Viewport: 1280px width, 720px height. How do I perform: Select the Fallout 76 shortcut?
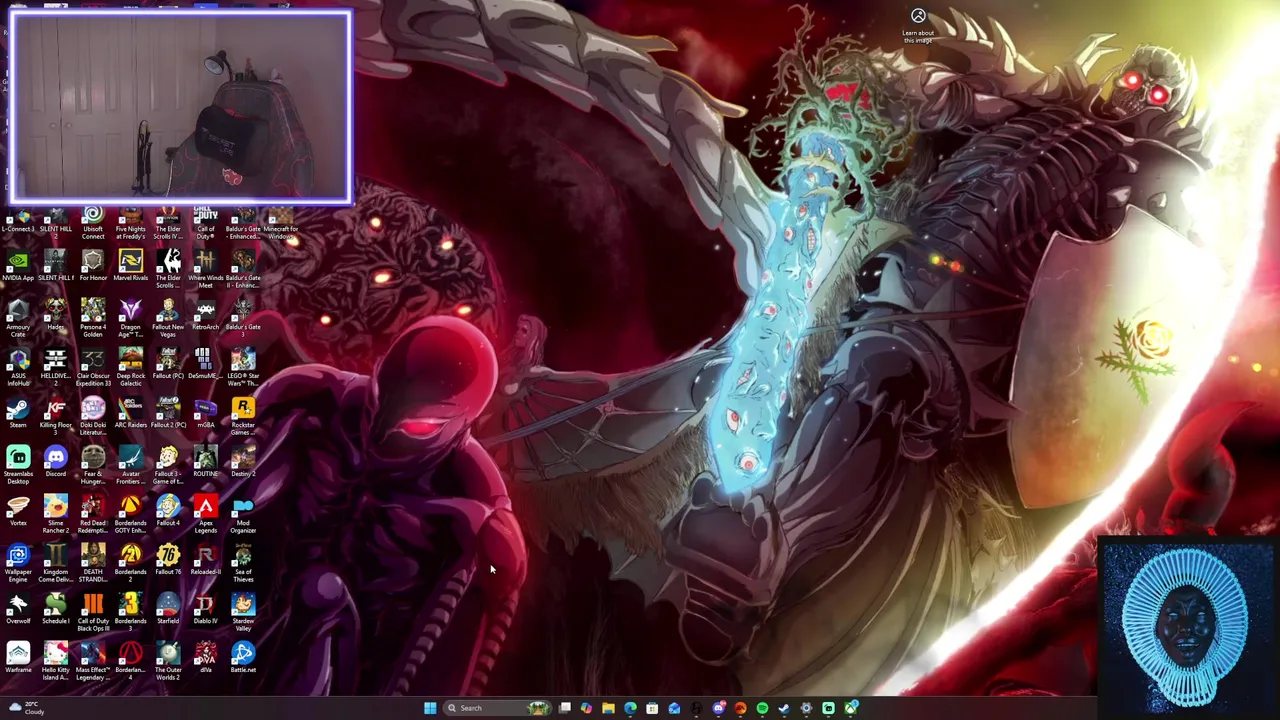tap(168, 560)
